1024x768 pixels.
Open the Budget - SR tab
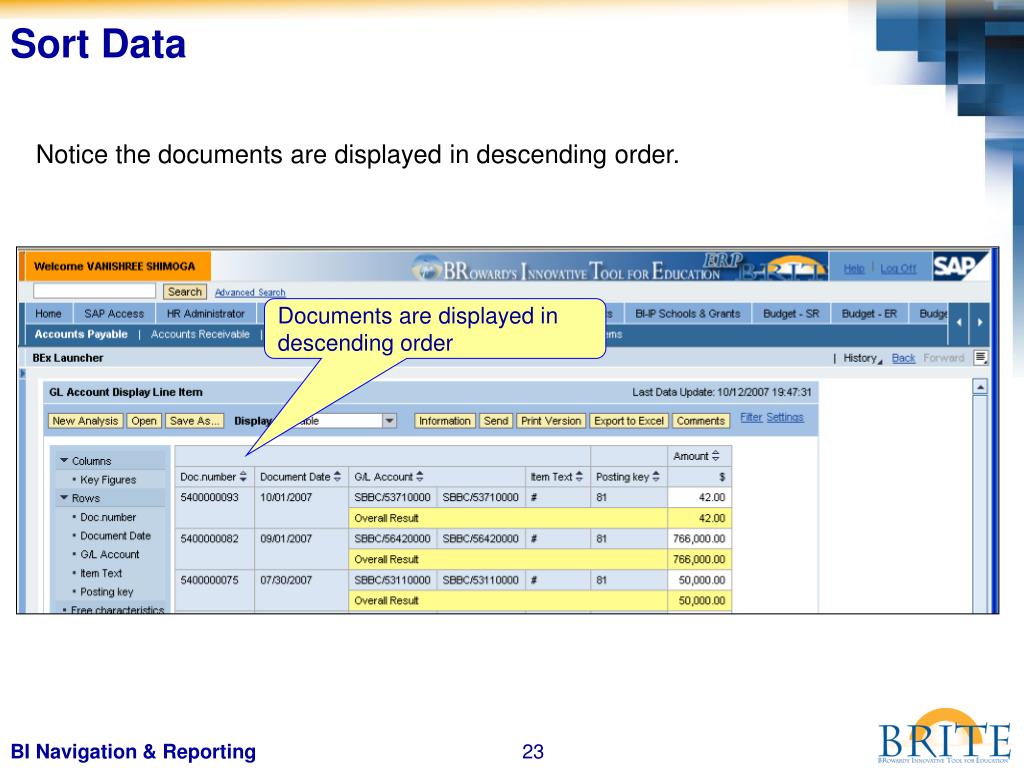click(x=790, y=314)
